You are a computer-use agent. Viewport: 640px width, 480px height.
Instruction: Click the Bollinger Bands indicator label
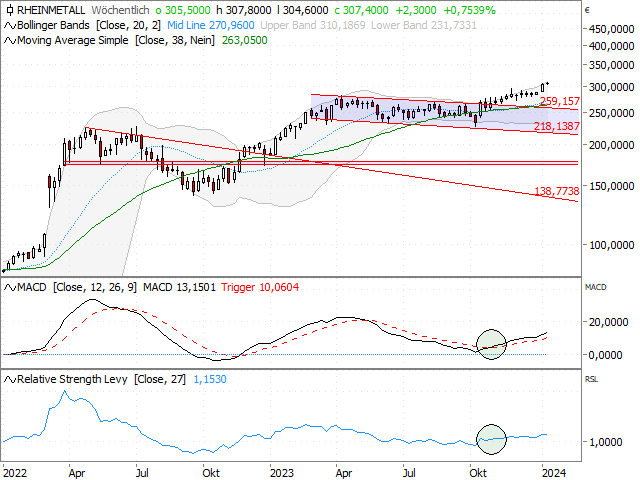(53, 25)
